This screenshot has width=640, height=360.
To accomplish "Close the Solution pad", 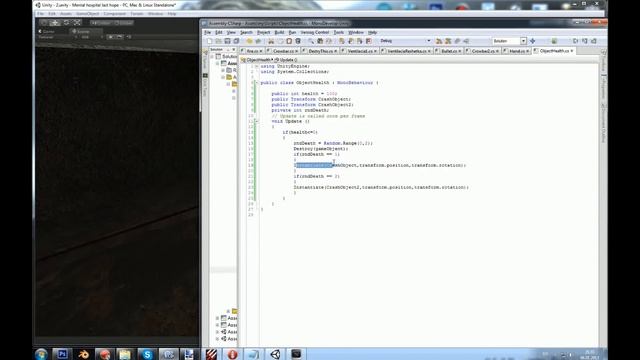I will click(233, 49).
